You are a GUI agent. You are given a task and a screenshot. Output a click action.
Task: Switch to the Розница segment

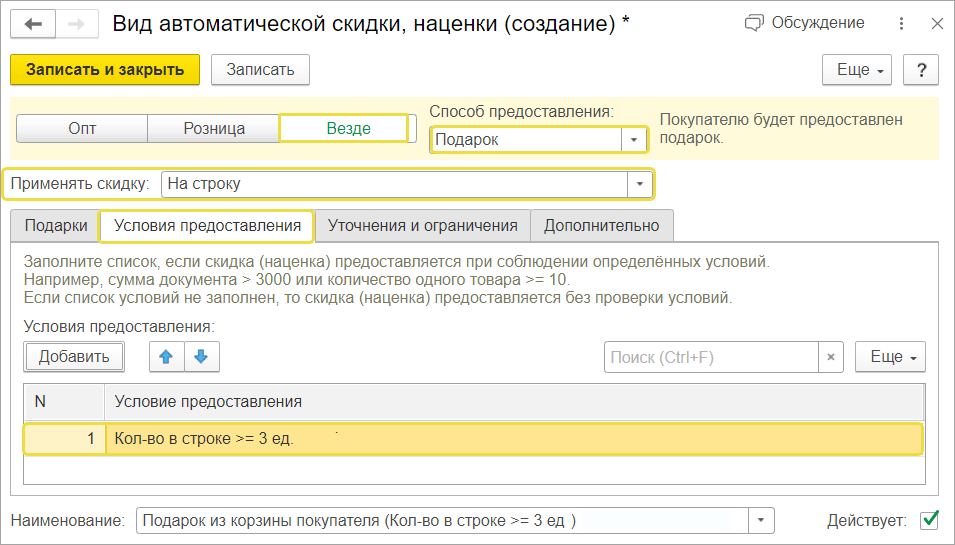(x=214, y=129)
